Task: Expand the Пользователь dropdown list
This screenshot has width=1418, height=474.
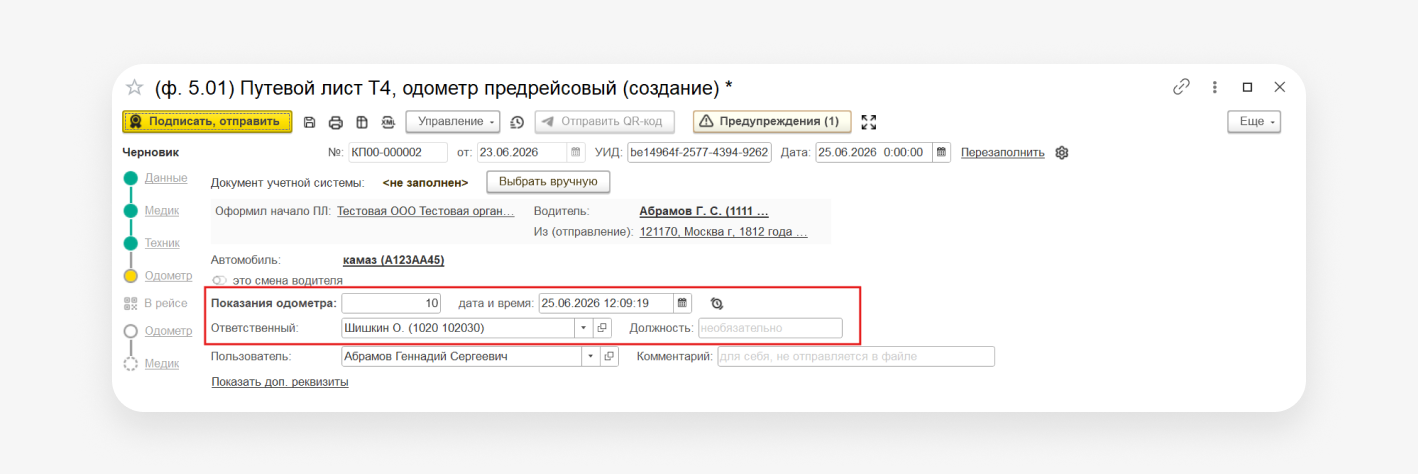Action: pos(590,356)
